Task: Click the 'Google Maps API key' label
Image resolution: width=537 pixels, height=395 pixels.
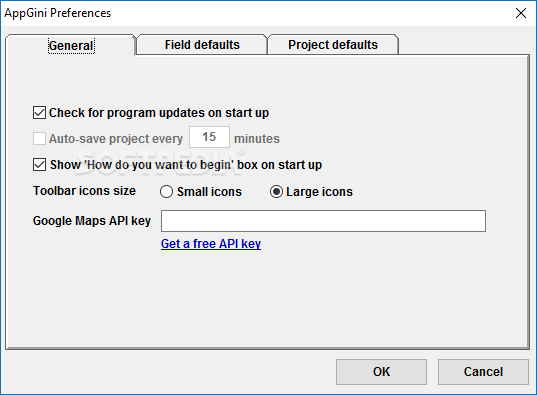Action: [x=92, y=221]
